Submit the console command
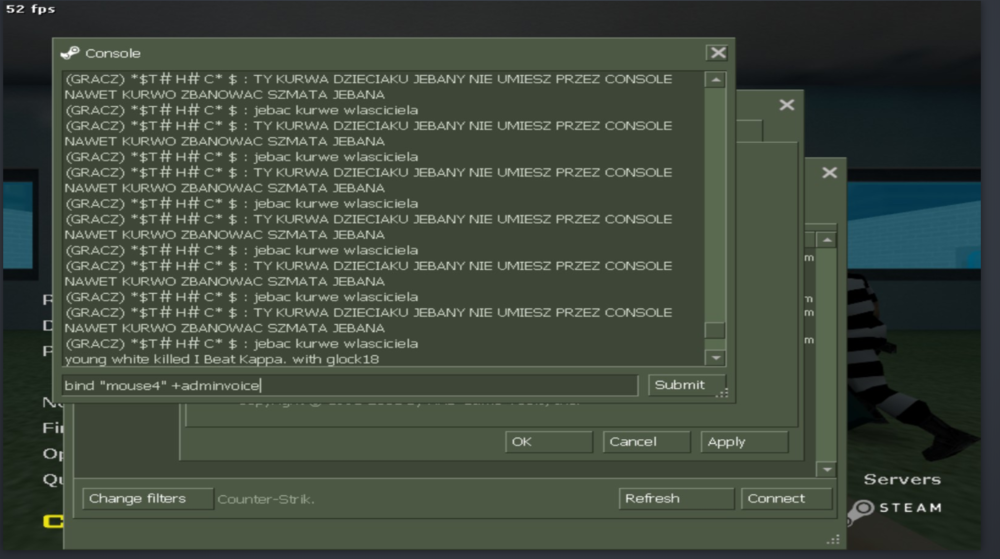1000x559 pixels. click(x=686, y=385)
